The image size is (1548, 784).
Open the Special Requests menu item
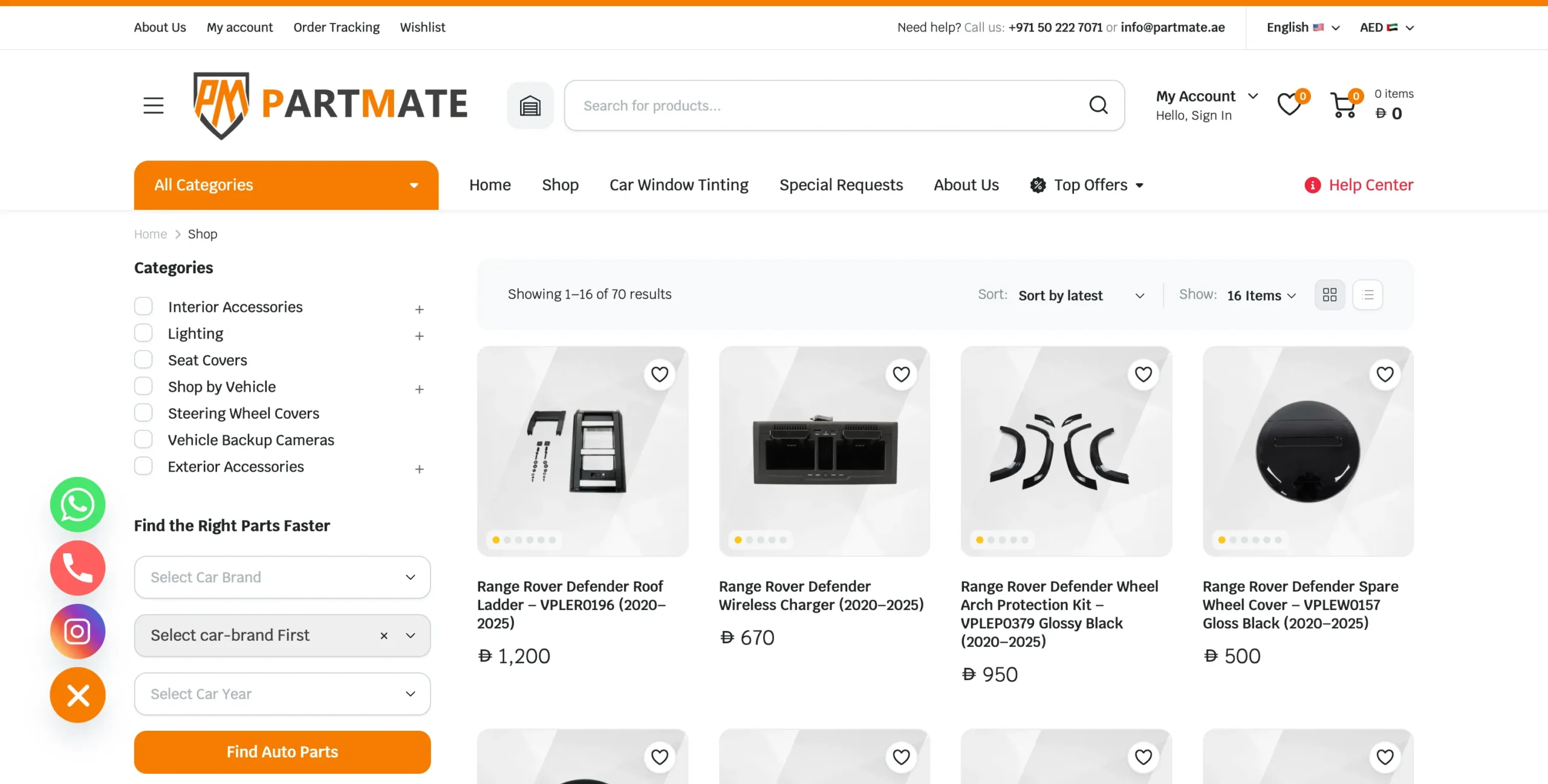tap(841, 185)
